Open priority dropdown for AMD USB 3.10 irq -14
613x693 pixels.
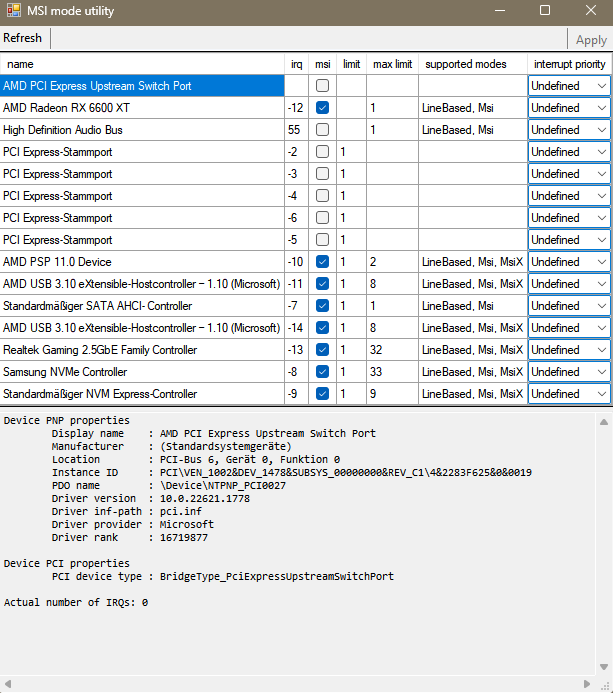coord(570,328)
